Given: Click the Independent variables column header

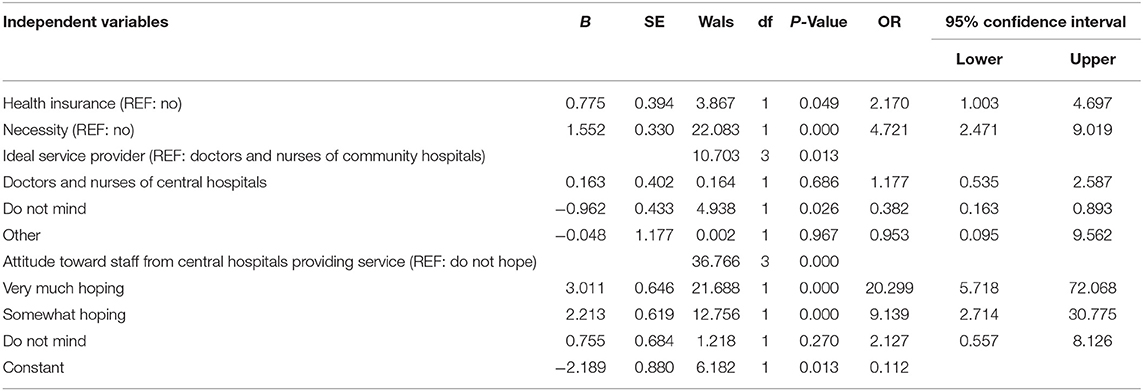Looking at the screenshot, I should (85, 22).
